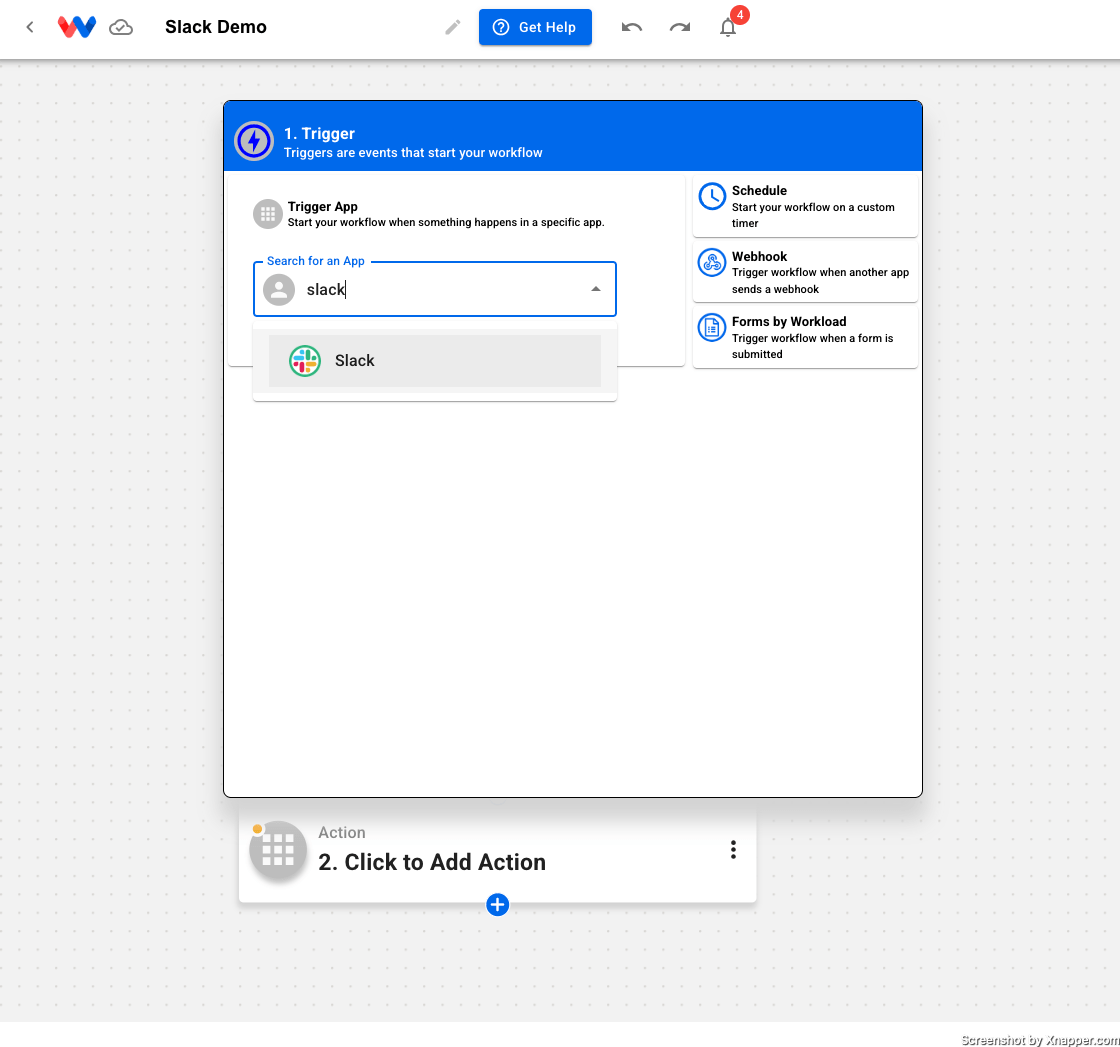The width and height of the screenshot is (1120, 1047).
Task: Click the Slack Demo workflow title
Action: coord(216,27)
